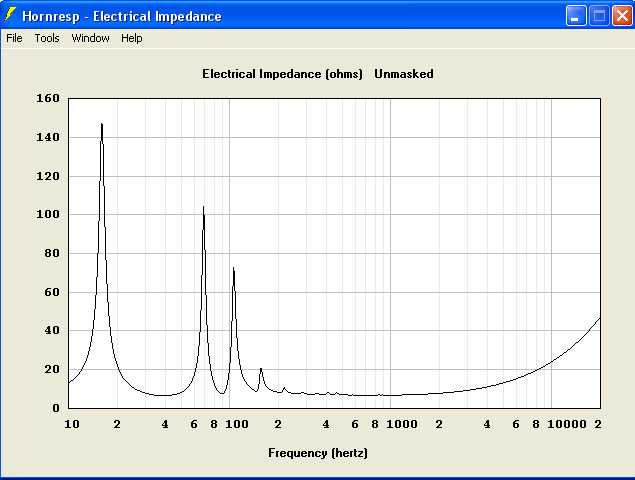Click the second impedance peak near 104 ohms

(203, 207)
